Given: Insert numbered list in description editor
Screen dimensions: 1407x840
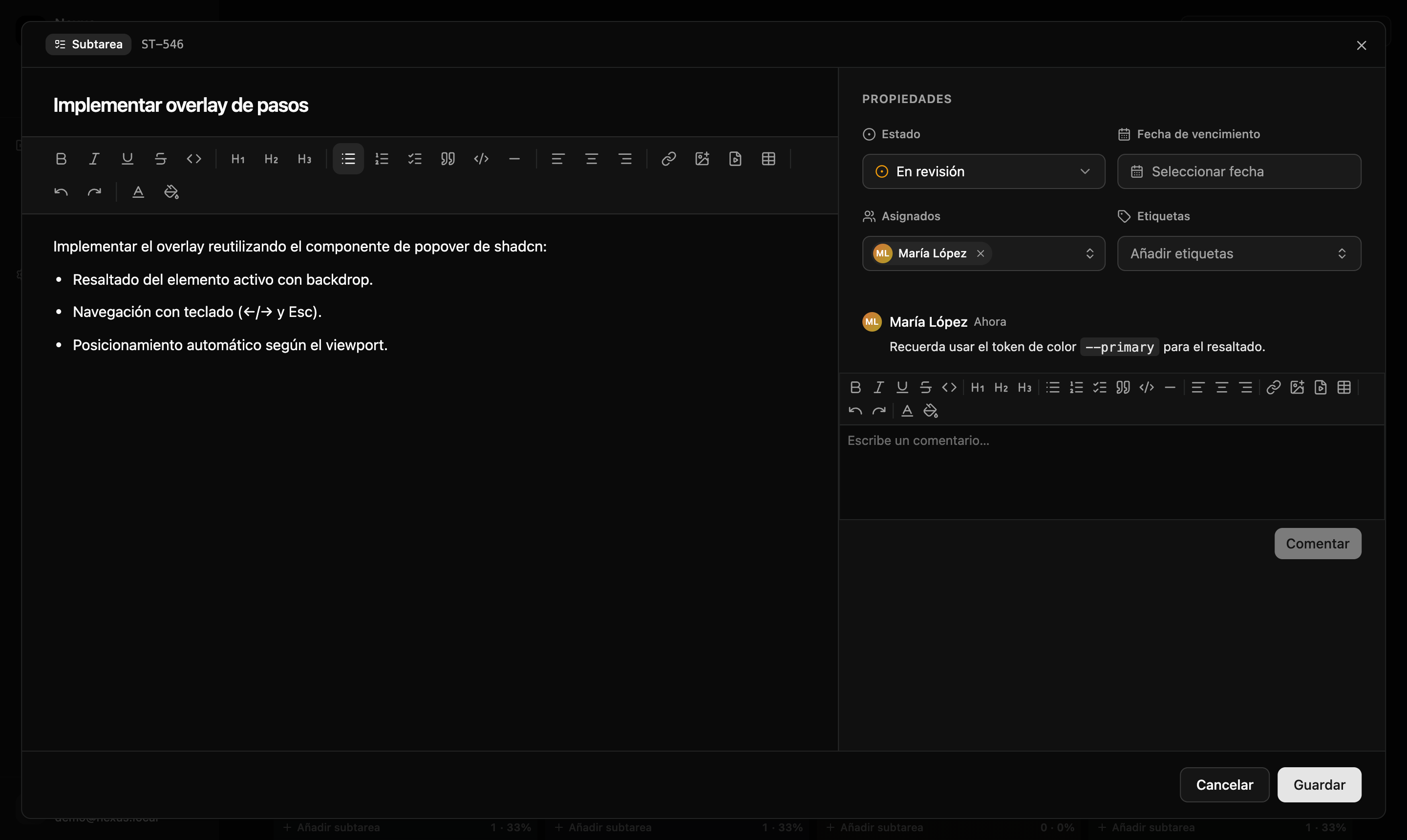Looking at the screenshot, I should pos(382,159).
